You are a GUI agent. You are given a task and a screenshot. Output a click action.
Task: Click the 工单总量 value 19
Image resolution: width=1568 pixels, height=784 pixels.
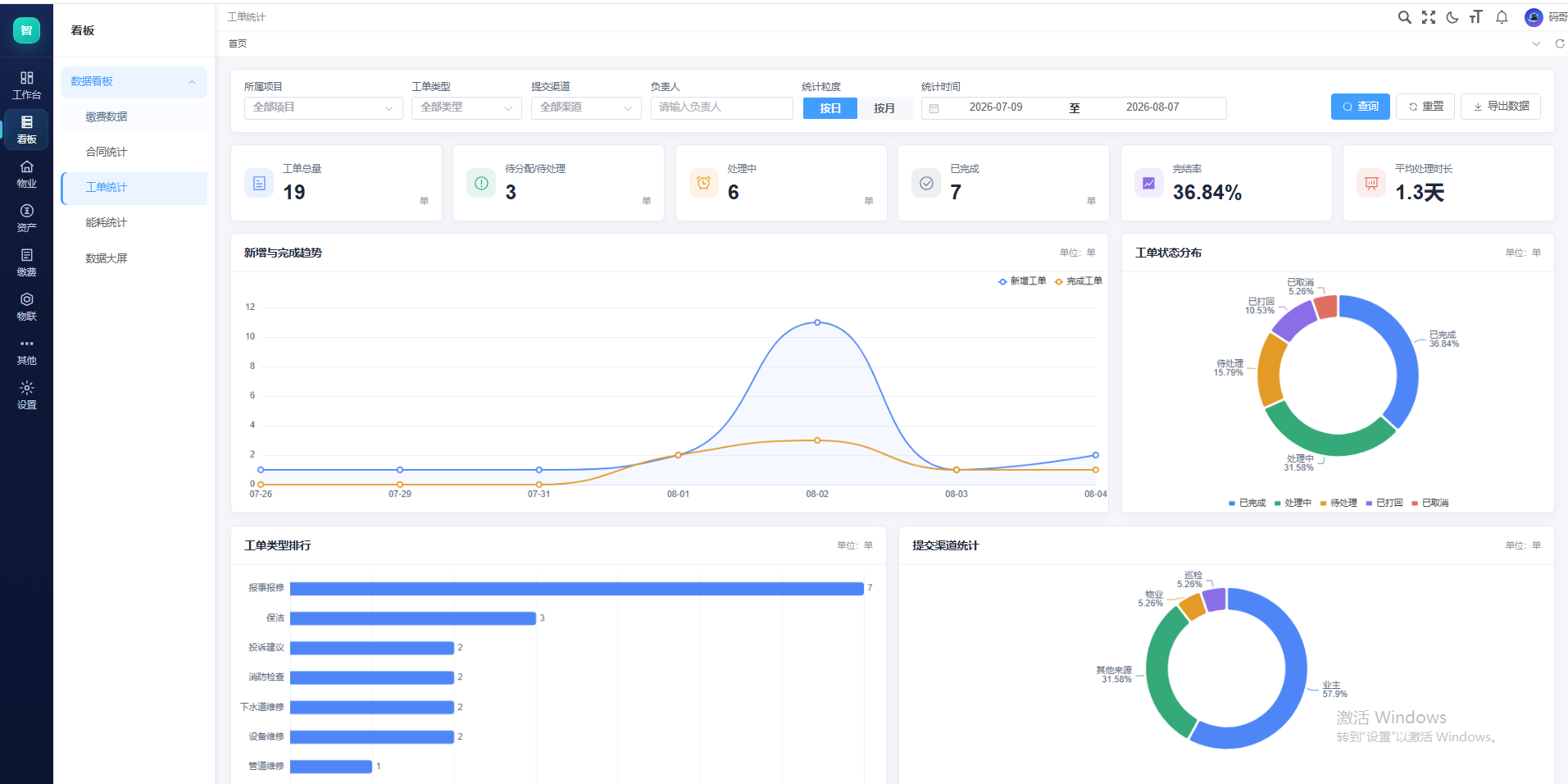click(x=294, y=193)
